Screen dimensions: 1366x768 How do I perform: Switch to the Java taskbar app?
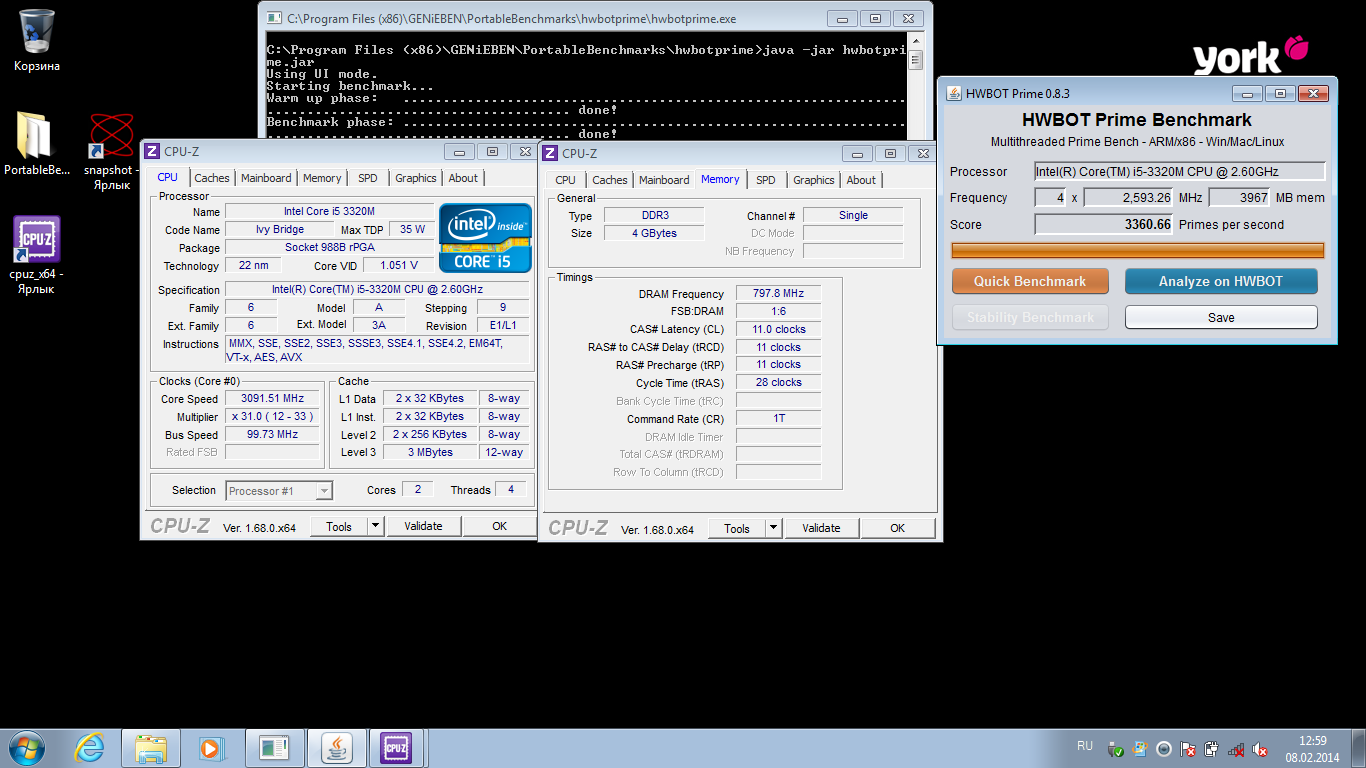337,748
